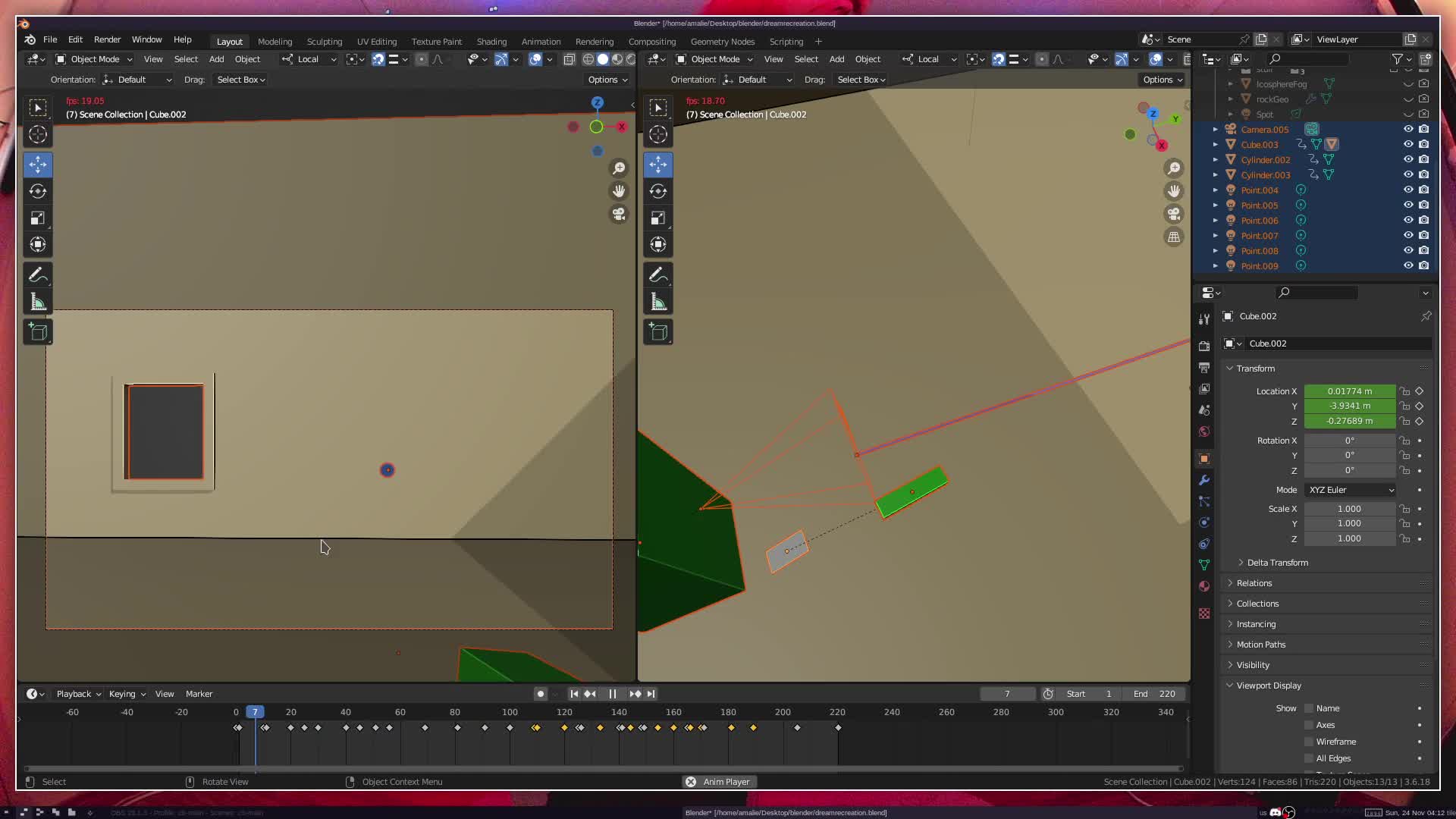This screenshot has height=819, width=1456.
Task: Select the Scale tool in right viewport
Action: click(x=658, y=218)
